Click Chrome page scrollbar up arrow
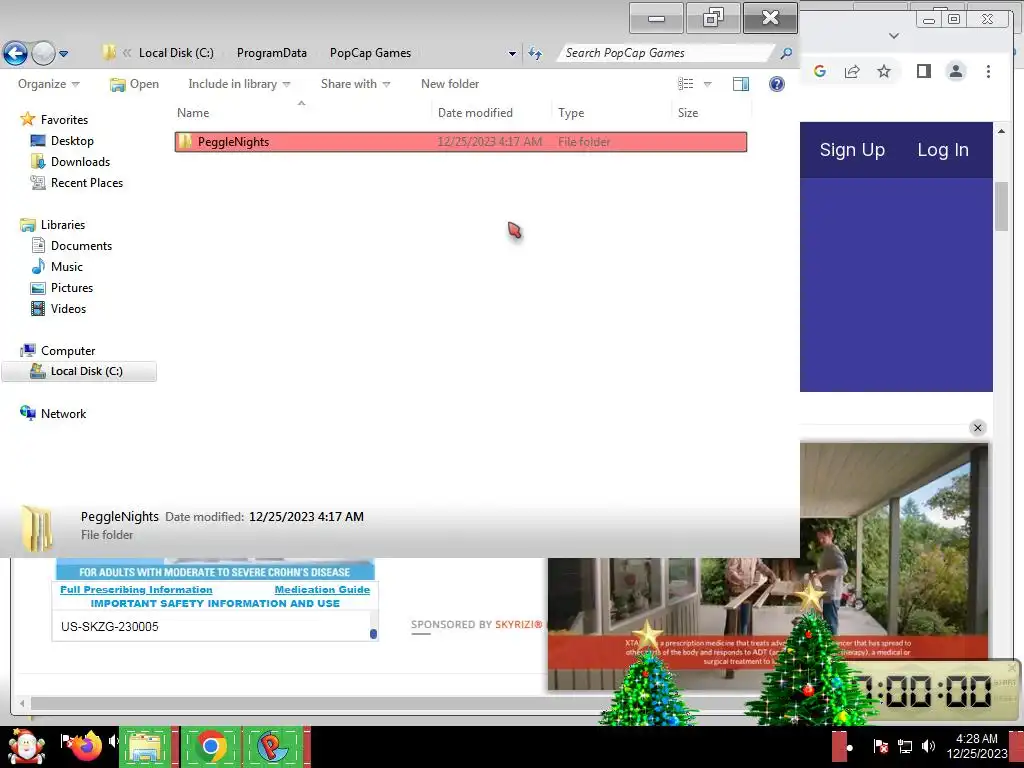 tap(1001, 131)
